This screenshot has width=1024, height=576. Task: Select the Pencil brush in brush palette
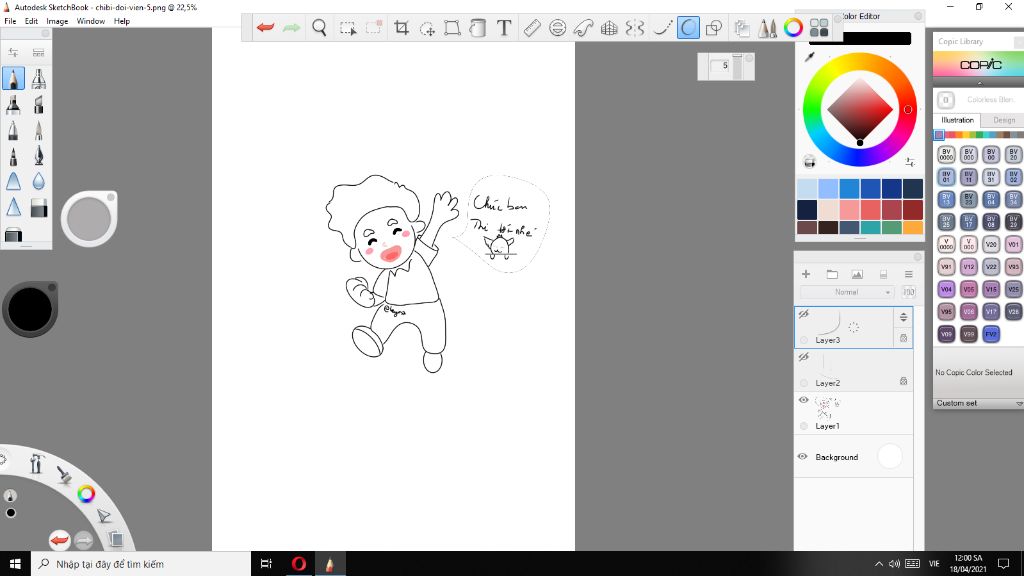pos(13,79)
